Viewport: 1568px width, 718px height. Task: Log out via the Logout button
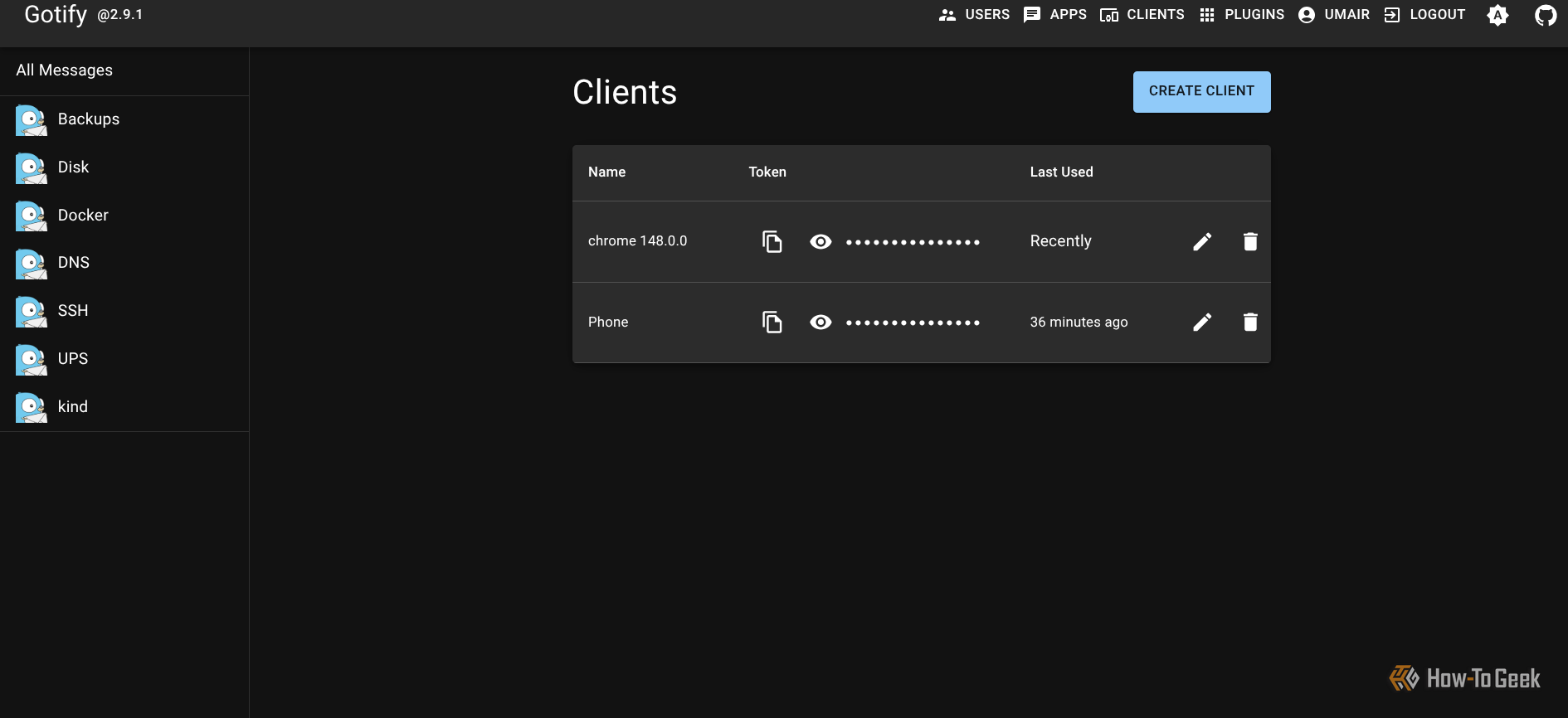[1424, 15]
